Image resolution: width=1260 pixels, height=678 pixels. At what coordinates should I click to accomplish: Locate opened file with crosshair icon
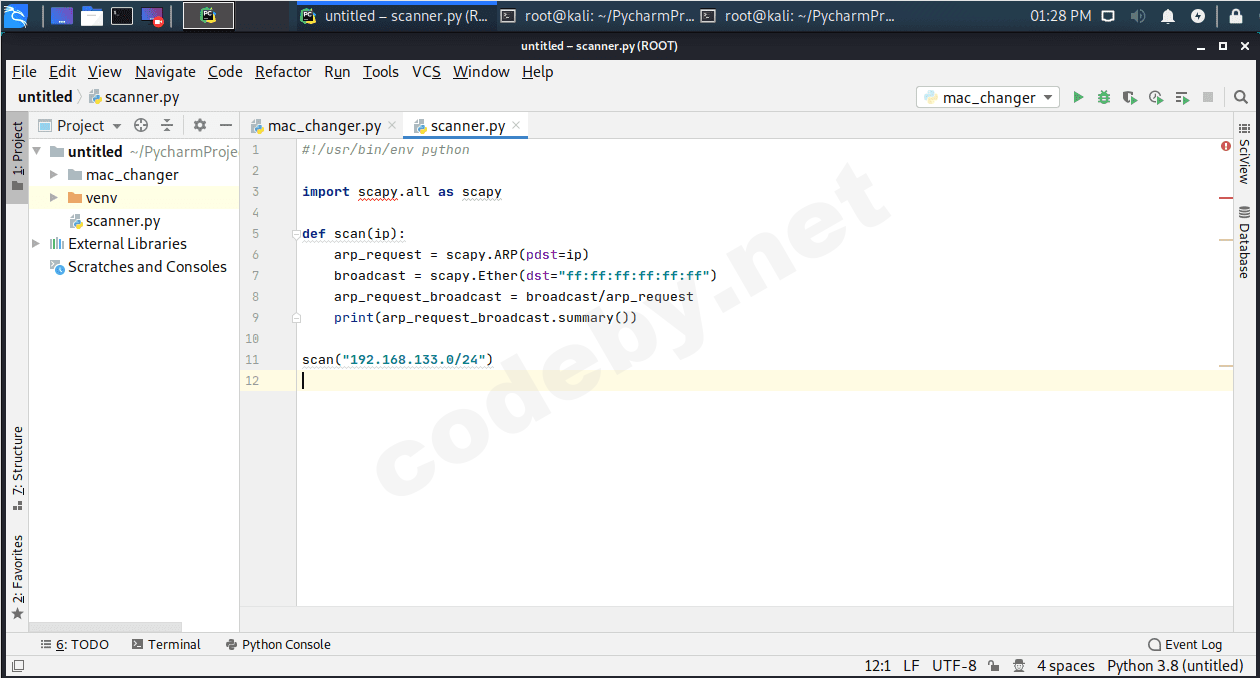click(141, 125)
